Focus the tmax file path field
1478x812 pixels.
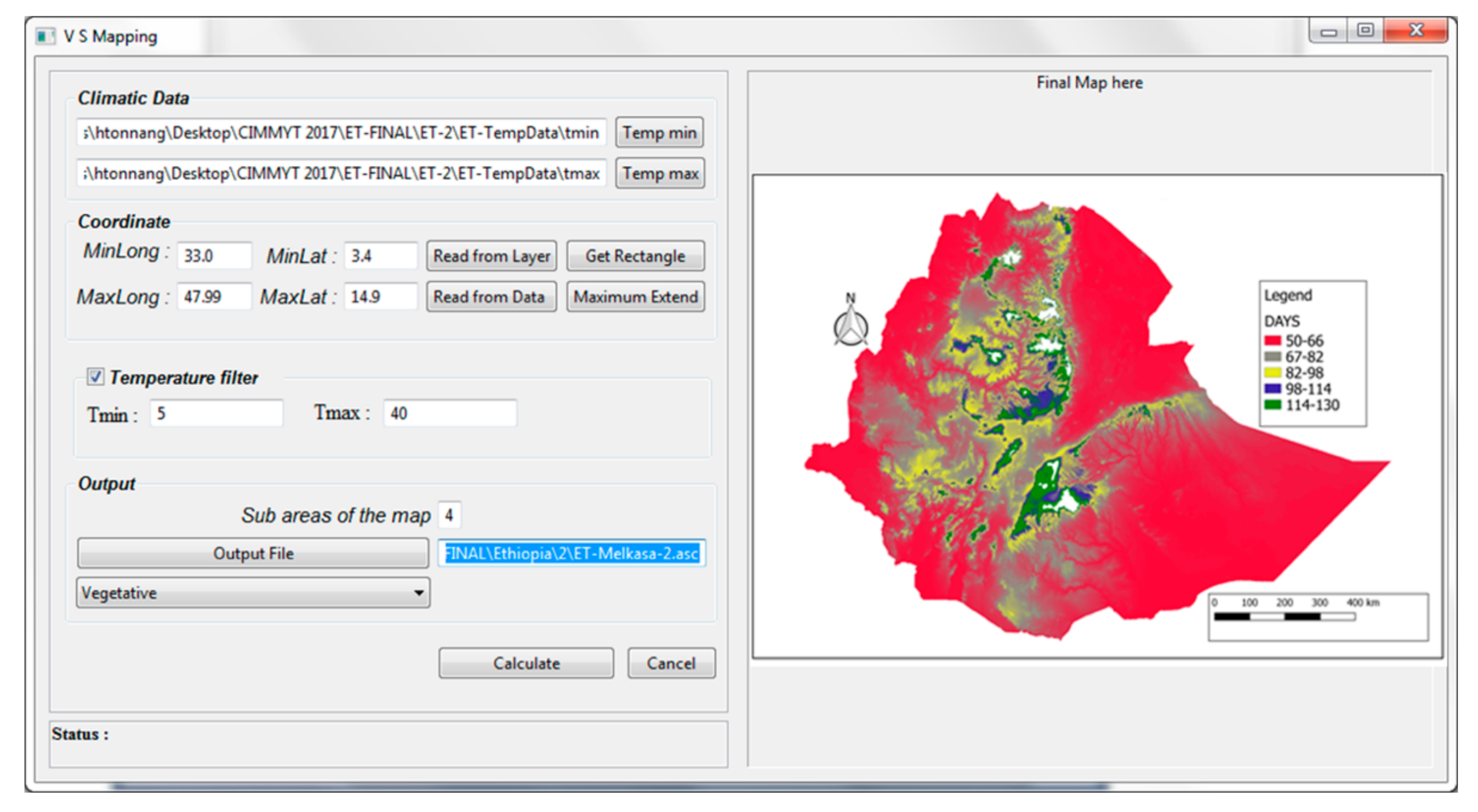click(x=341, y=173)
